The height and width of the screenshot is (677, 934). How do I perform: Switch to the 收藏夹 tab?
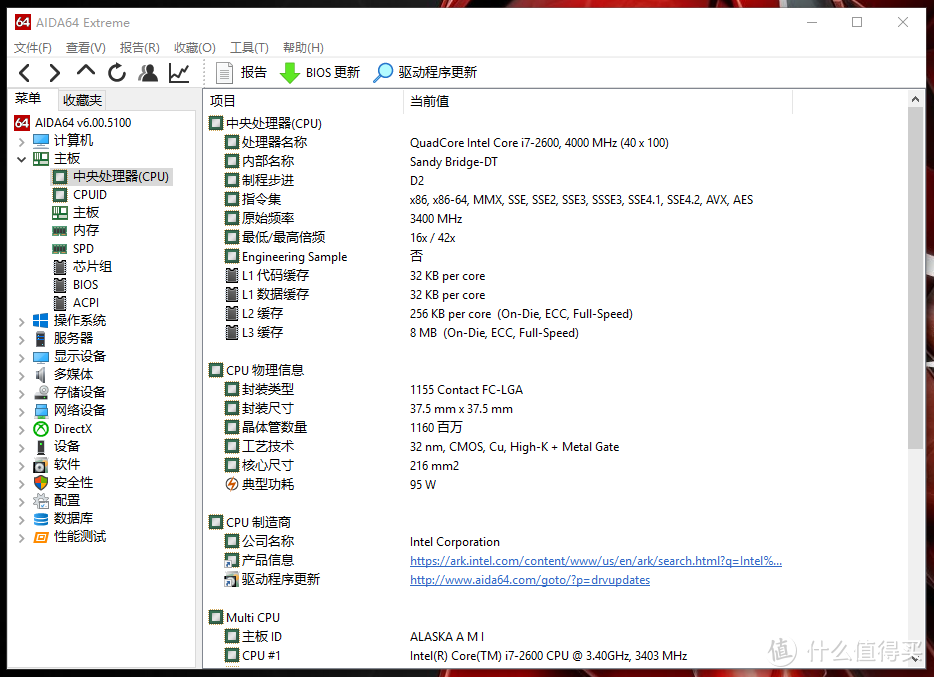(x=82, y=100)
